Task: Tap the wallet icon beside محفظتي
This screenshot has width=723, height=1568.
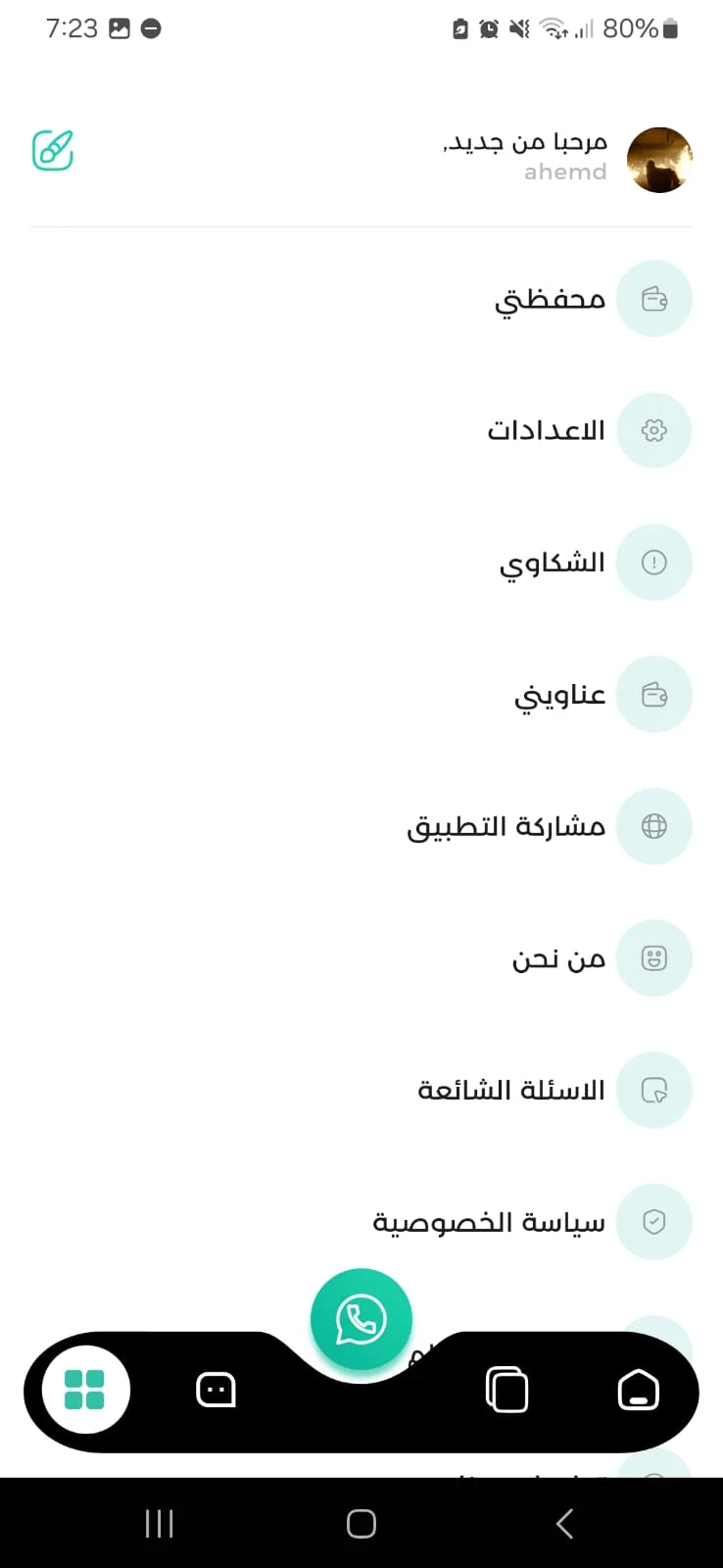Action: (x=654, y=299)
